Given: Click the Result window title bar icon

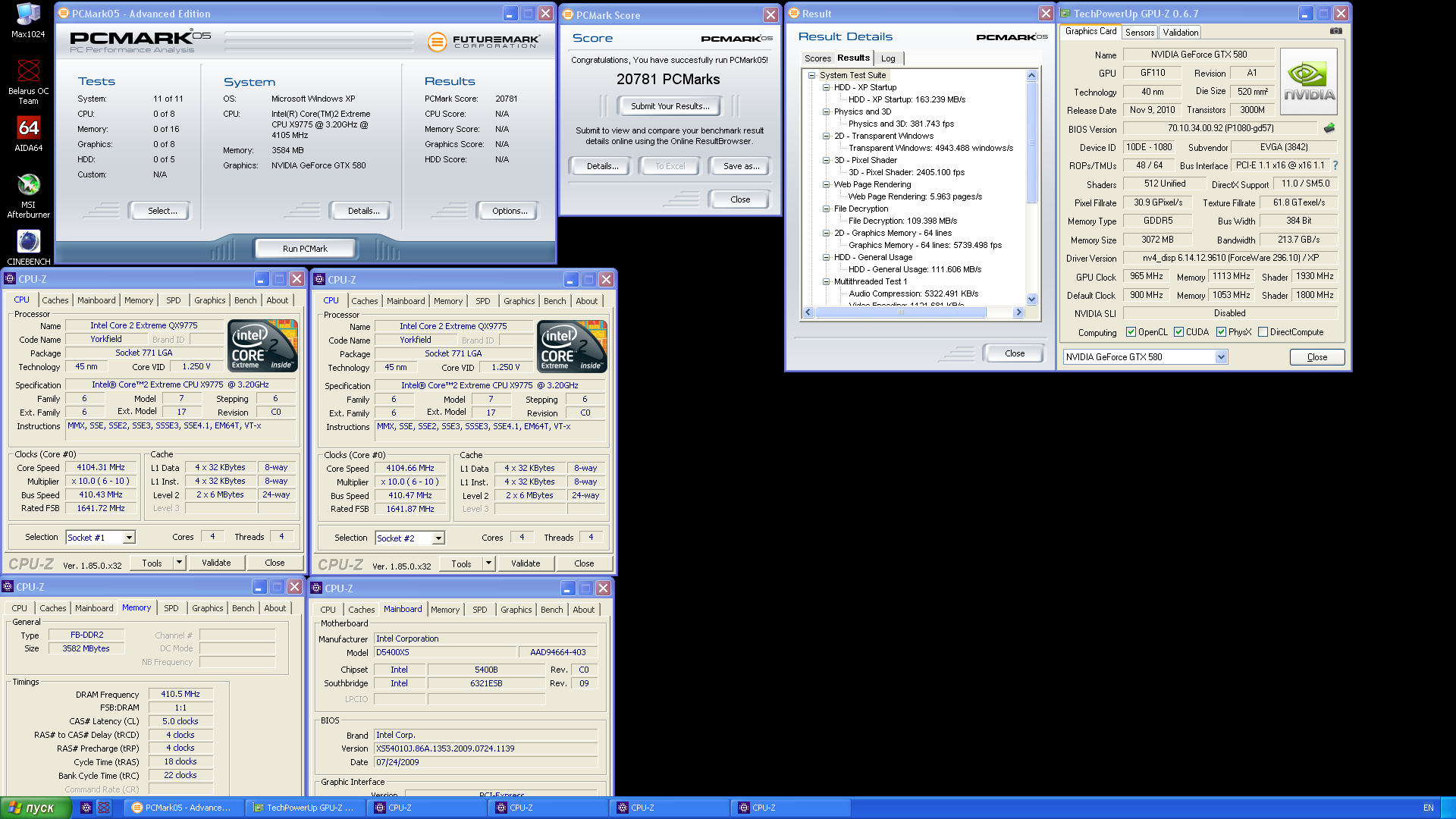Looking at the screenshot, I should click(x=794, y=14).
